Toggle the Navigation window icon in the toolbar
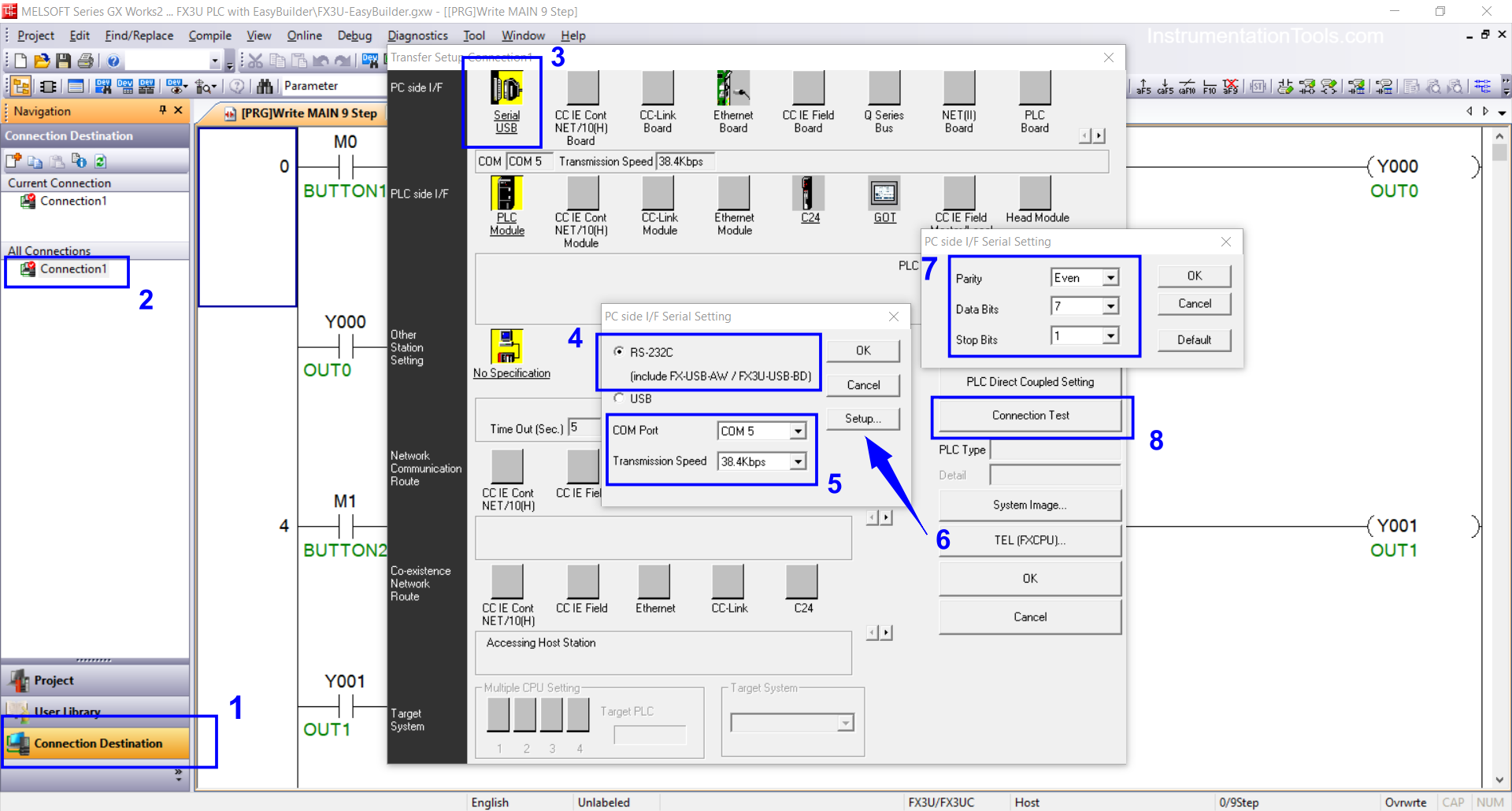 click(21, 86)
